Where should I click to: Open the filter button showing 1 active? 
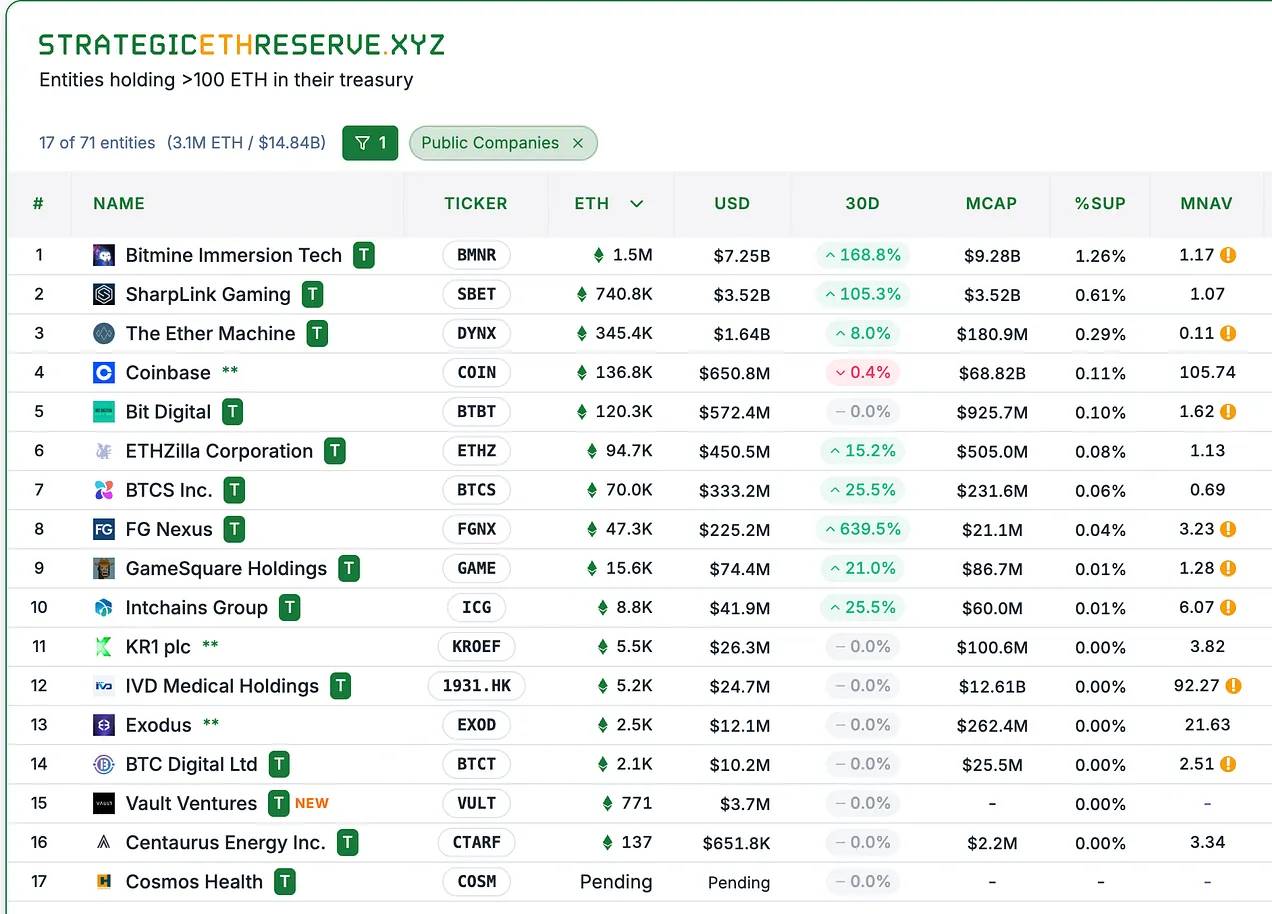point(370,143)
